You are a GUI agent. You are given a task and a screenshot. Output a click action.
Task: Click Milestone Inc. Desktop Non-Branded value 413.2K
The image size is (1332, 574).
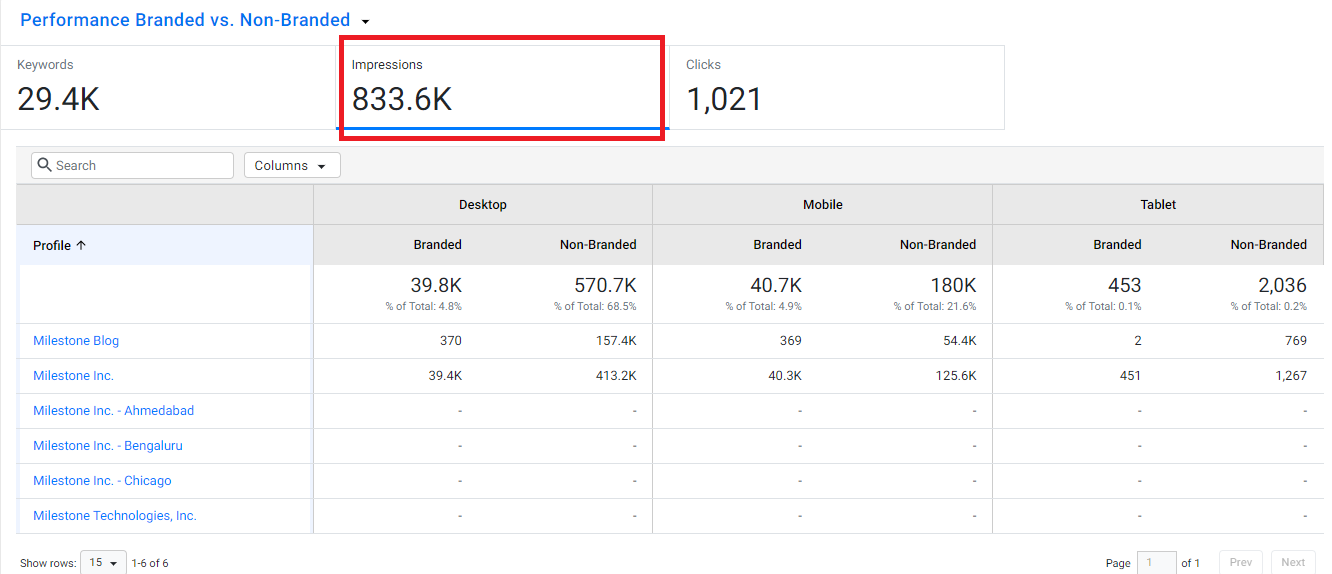point(616,376)
